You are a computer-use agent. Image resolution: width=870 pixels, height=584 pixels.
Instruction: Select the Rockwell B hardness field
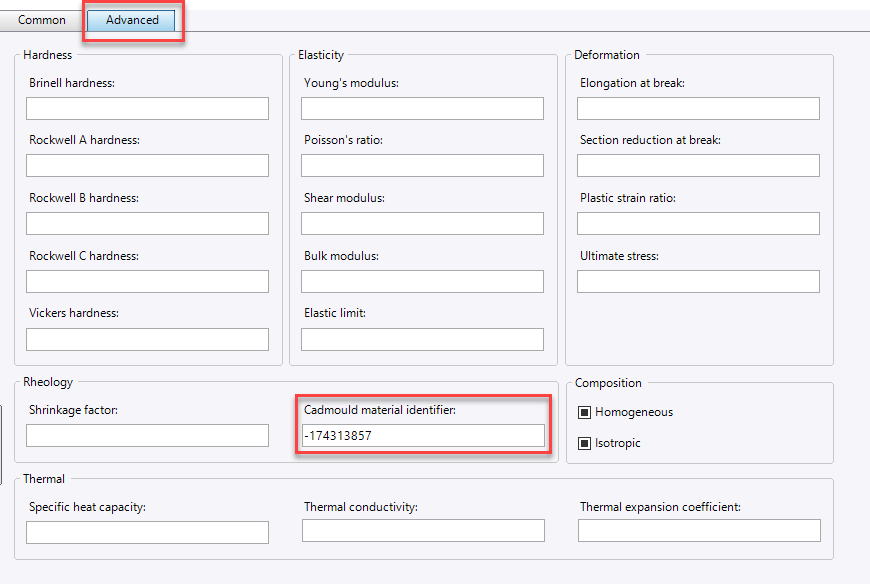click(147, 224)
